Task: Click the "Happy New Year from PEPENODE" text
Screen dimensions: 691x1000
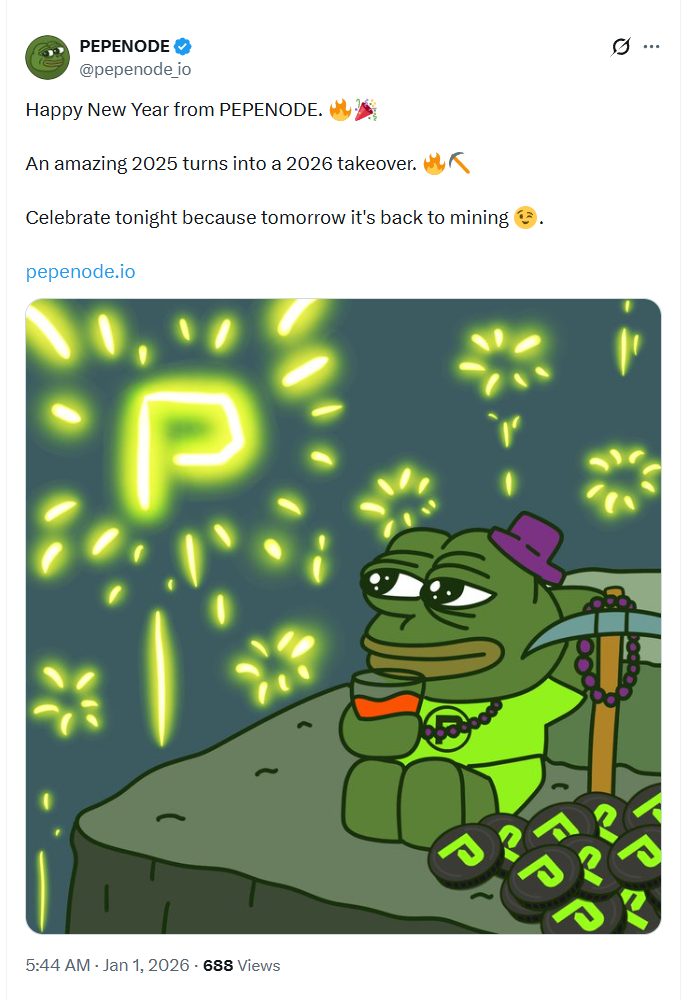Action: pos(174,110)
